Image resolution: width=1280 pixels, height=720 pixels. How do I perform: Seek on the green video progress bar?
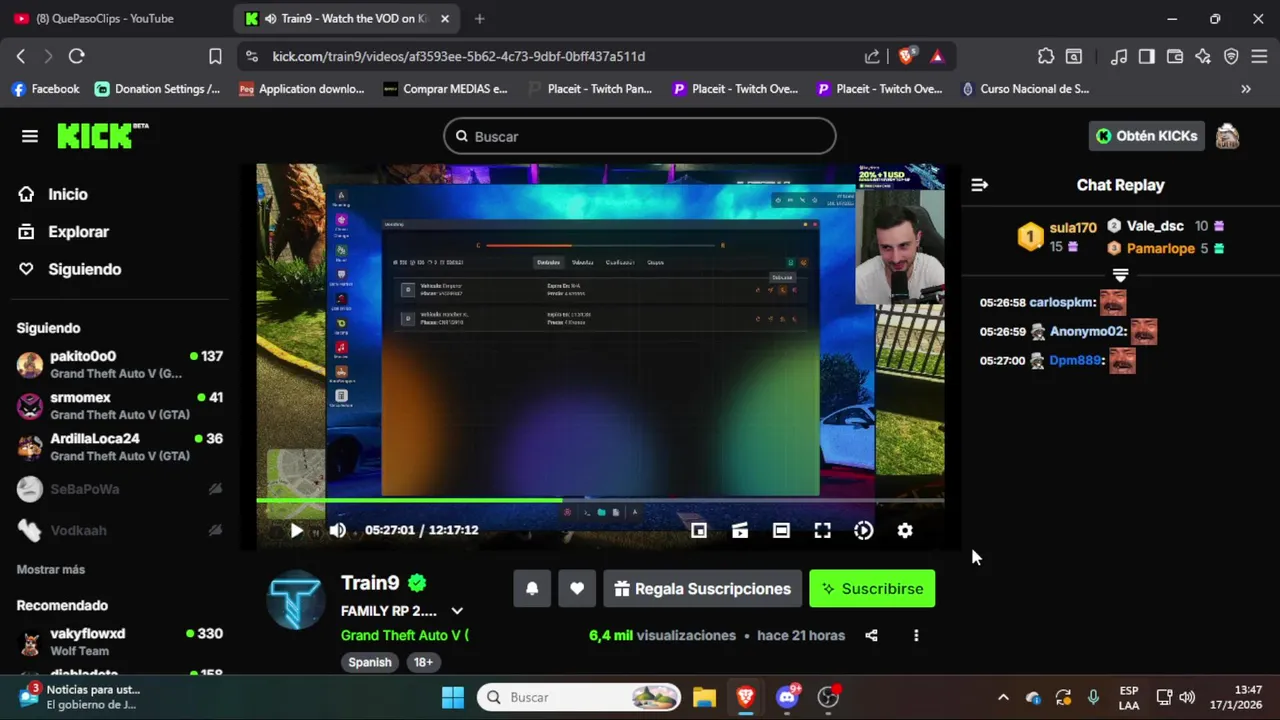click(x=600, y=499)
